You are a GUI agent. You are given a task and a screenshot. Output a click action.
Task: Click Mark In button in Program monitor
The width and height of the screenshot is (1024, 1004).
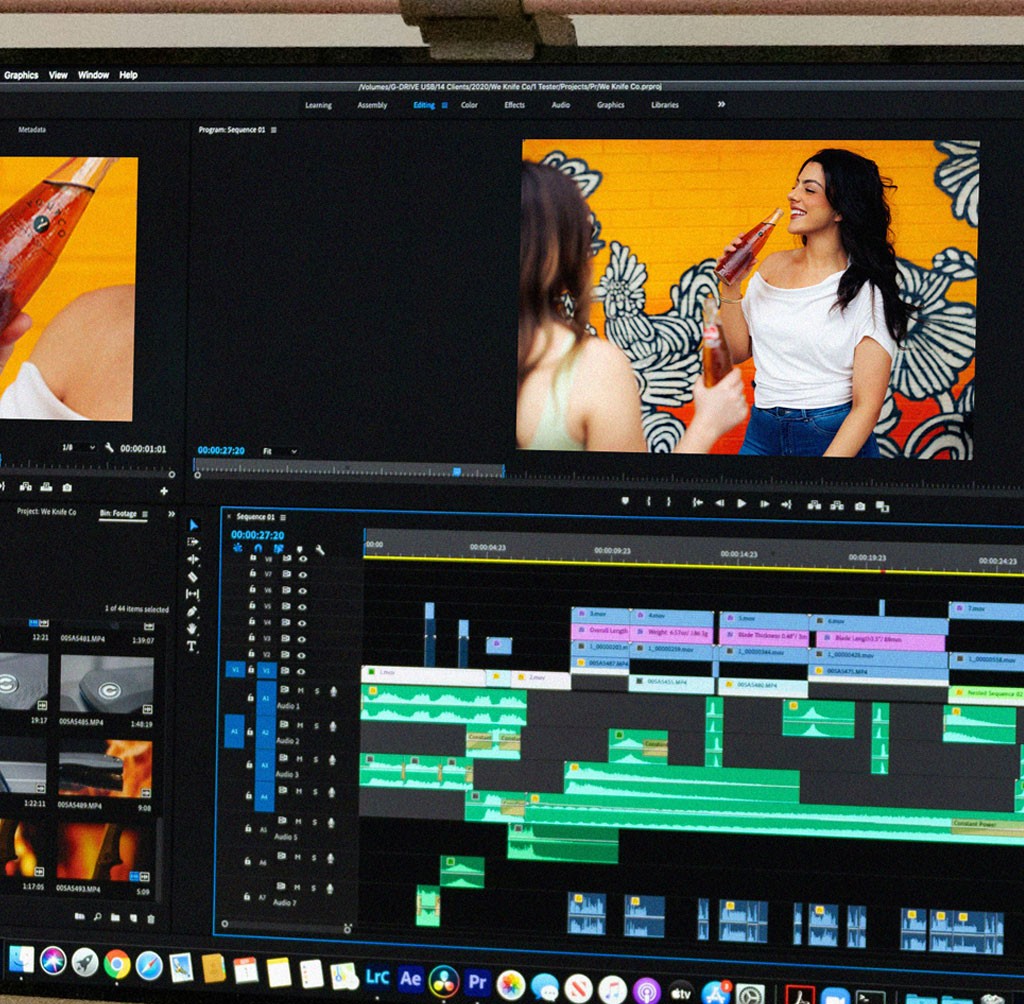(648, 502)
